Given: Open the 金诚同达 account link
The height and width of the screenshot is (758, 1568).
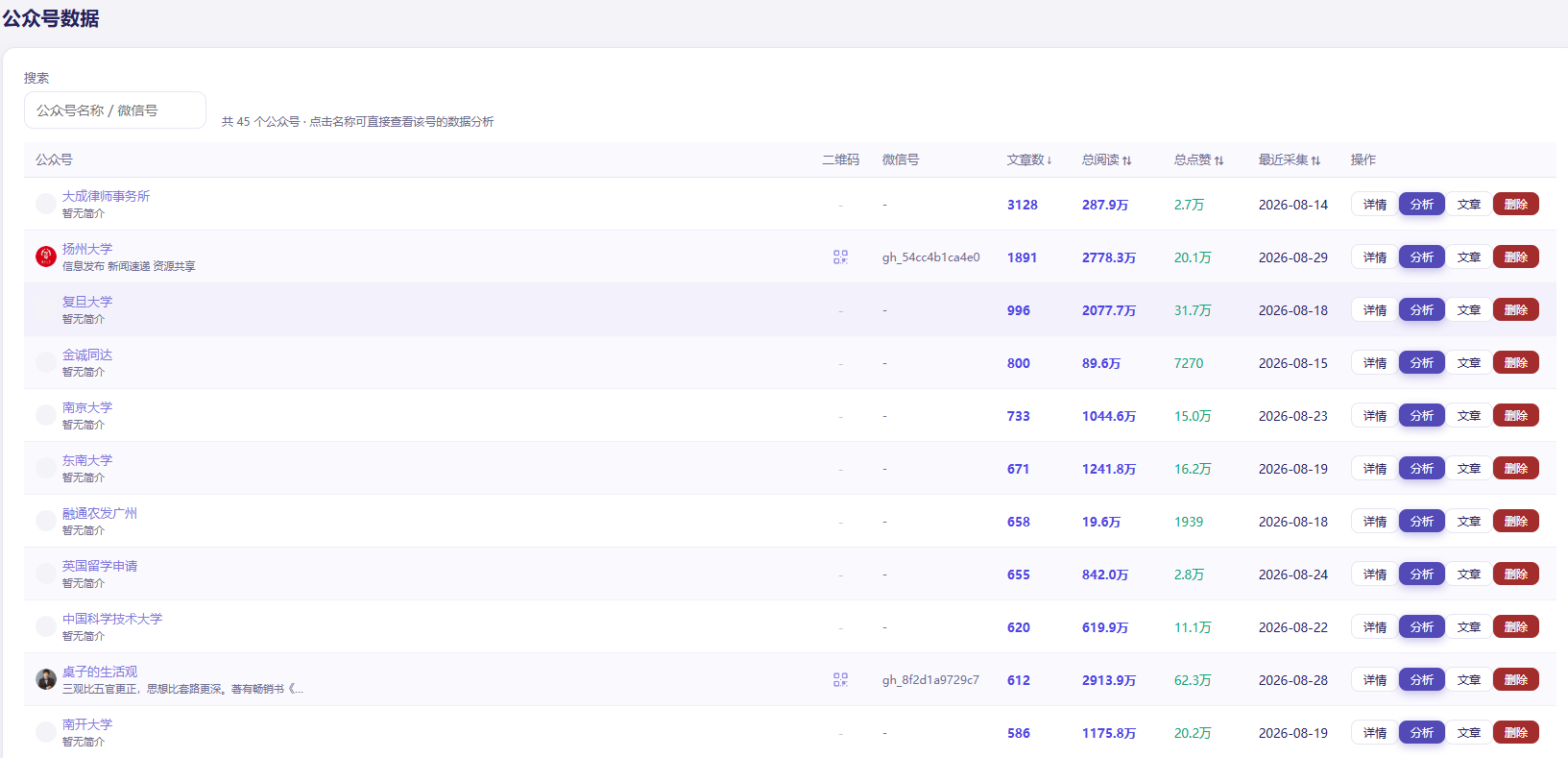Looking at the screenshot, I should (87, 355).
